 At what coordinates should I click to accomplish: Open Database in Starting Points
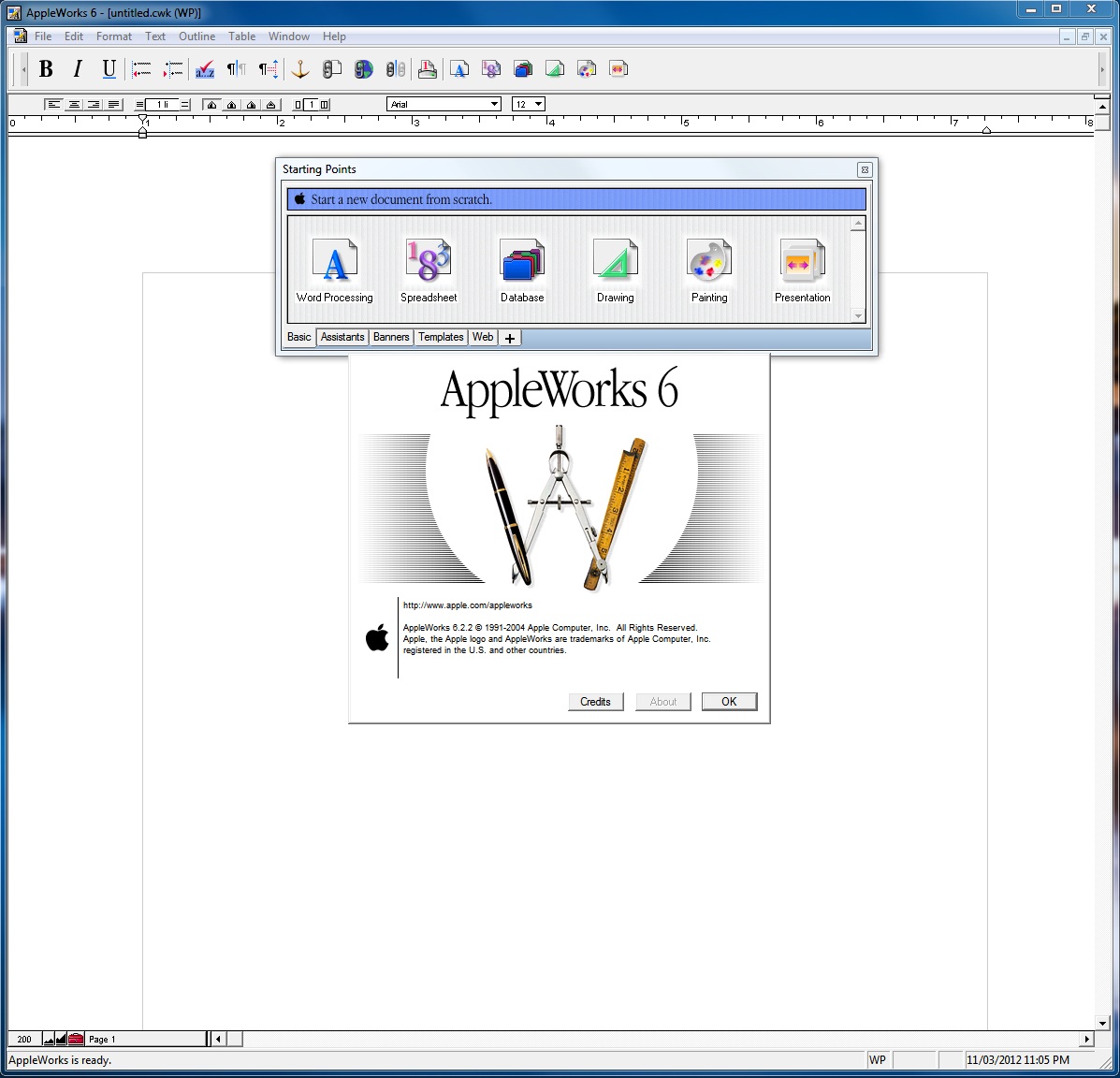coord(522,270)
